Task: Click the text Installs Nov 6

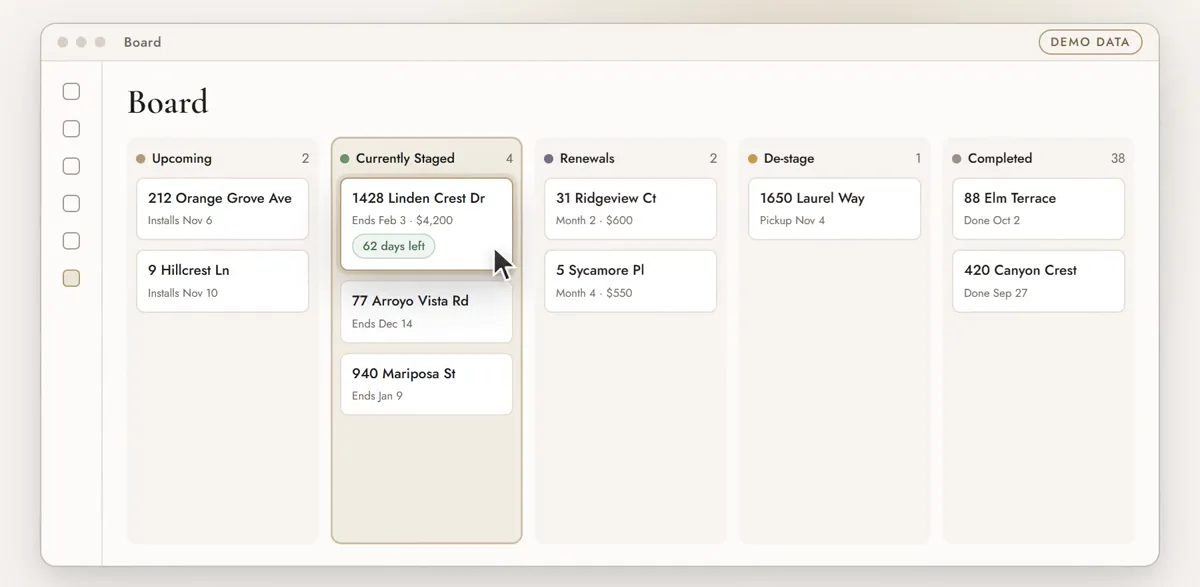Action: click(180, 220)
